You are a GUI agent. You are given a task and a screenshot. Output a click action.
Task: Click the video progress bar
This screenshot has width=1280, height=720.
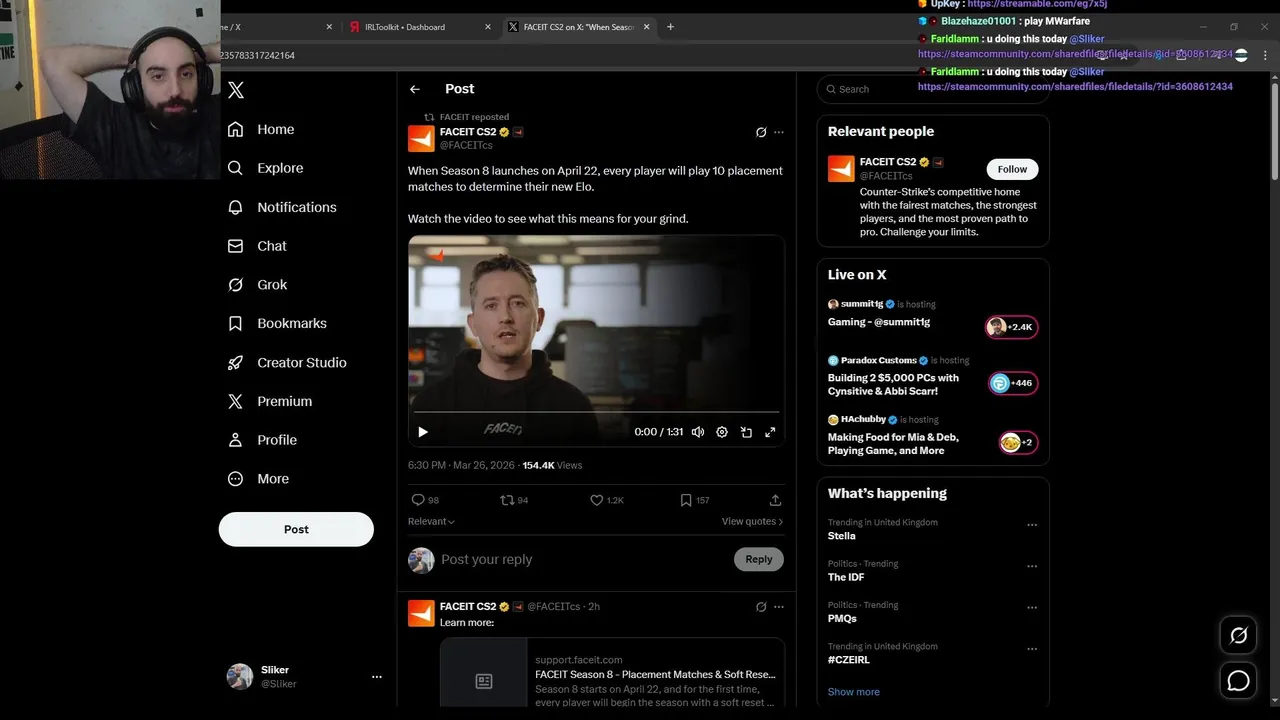coord(596,412)
